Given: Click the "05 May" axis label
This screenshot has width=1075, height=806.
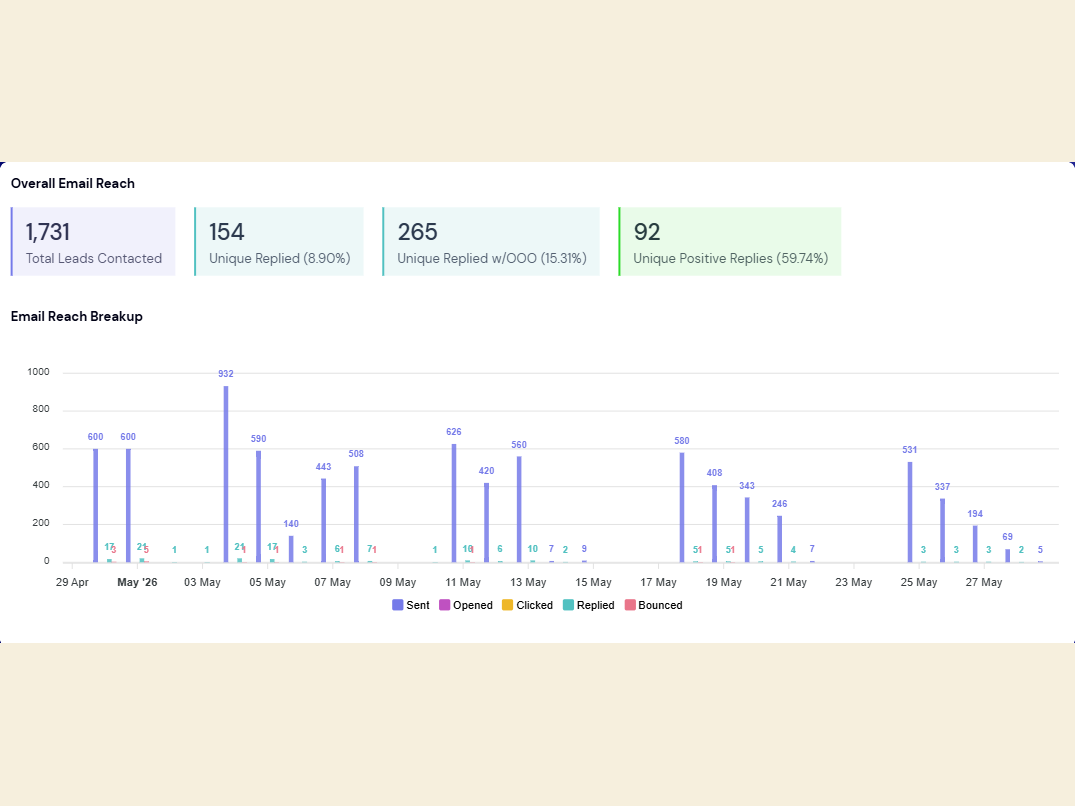Looking at the screenshot, I should 267,583.
